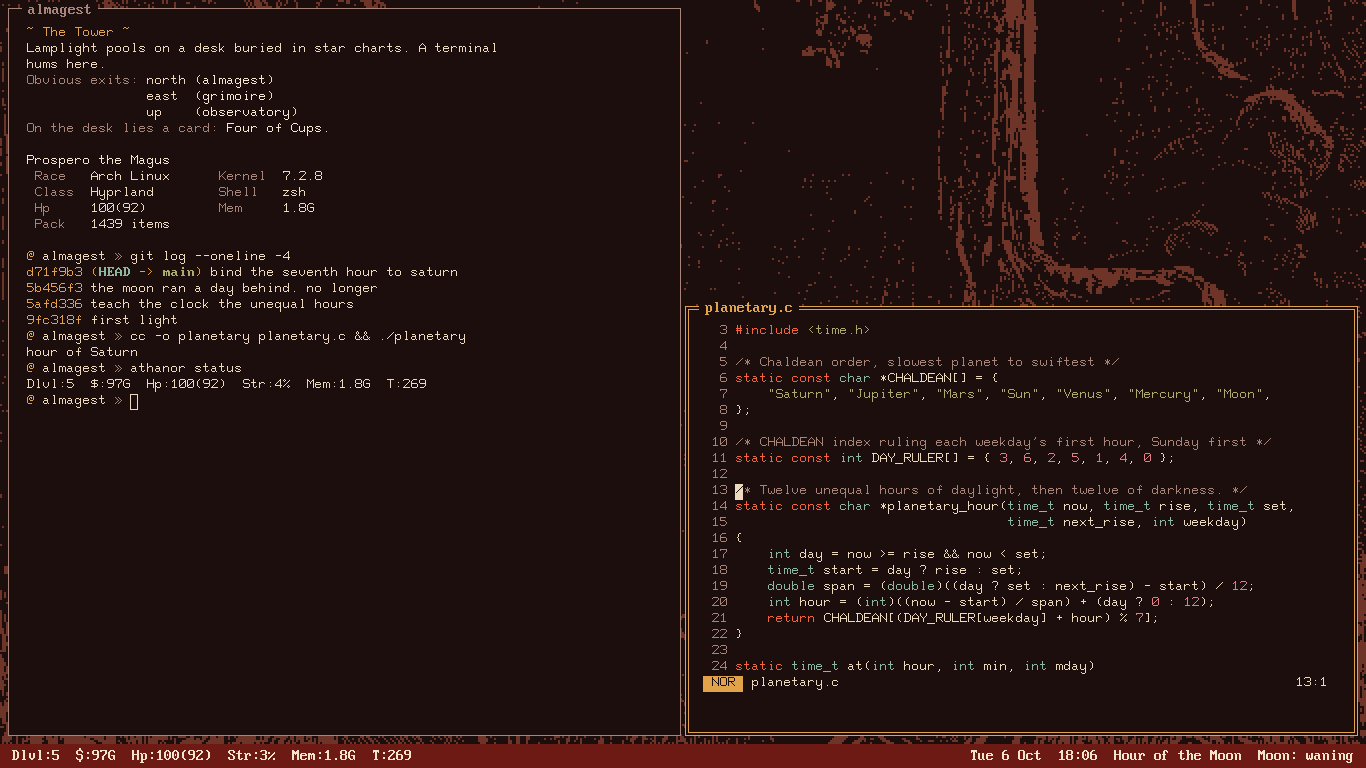This screenshot has height=768, width=1366.
Task: Click the T:269 entry in bottom bar
Action: coord(392,756)
